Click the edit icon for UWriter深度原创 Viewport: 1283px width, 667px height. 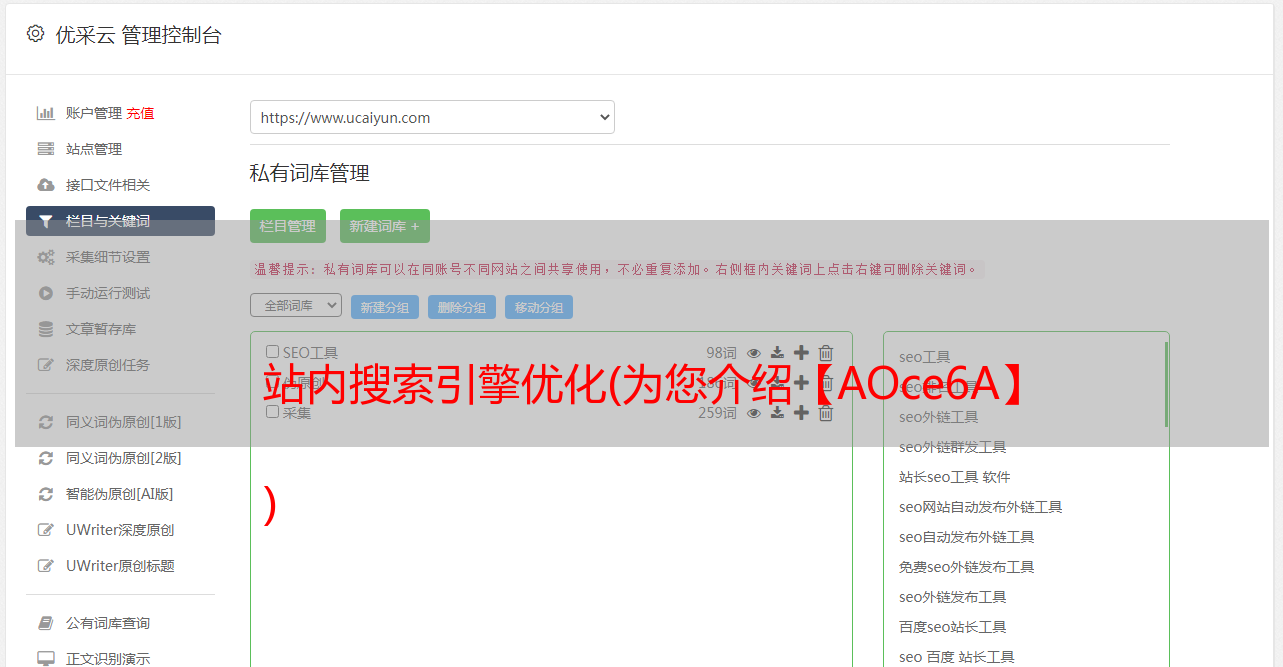[x=45, y=530]
